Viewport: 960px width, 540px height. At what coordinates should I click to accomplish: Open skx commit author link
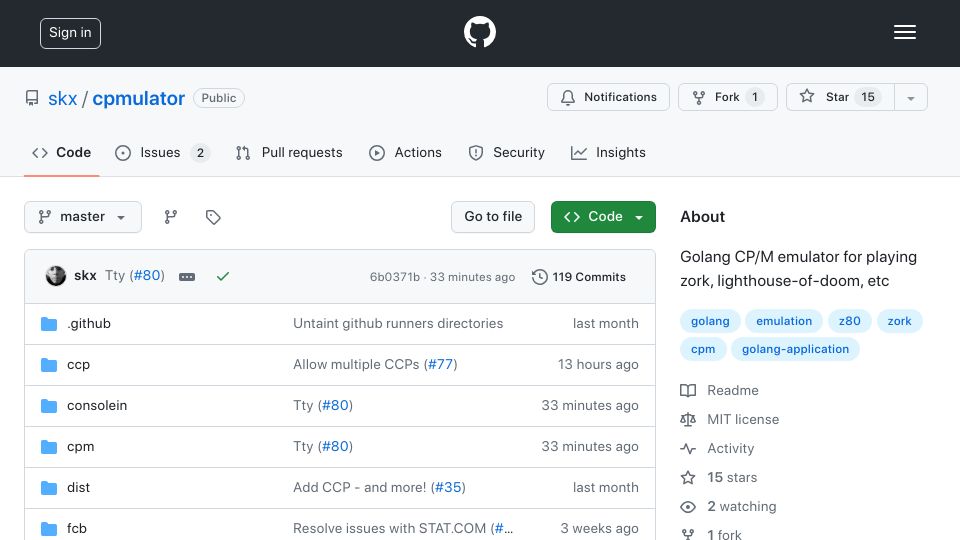[85, 276]
